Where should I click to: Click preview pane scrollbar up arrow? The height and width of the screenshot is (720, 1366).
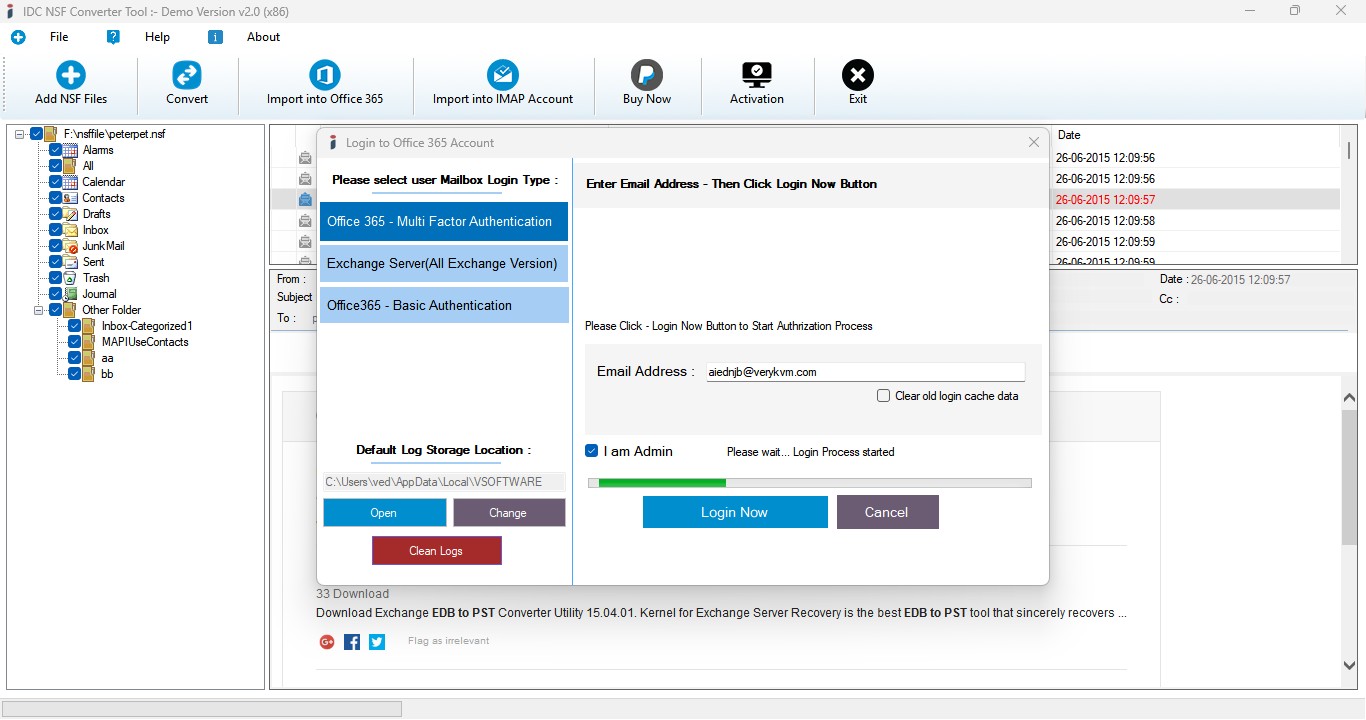[x=1349, y=398]
